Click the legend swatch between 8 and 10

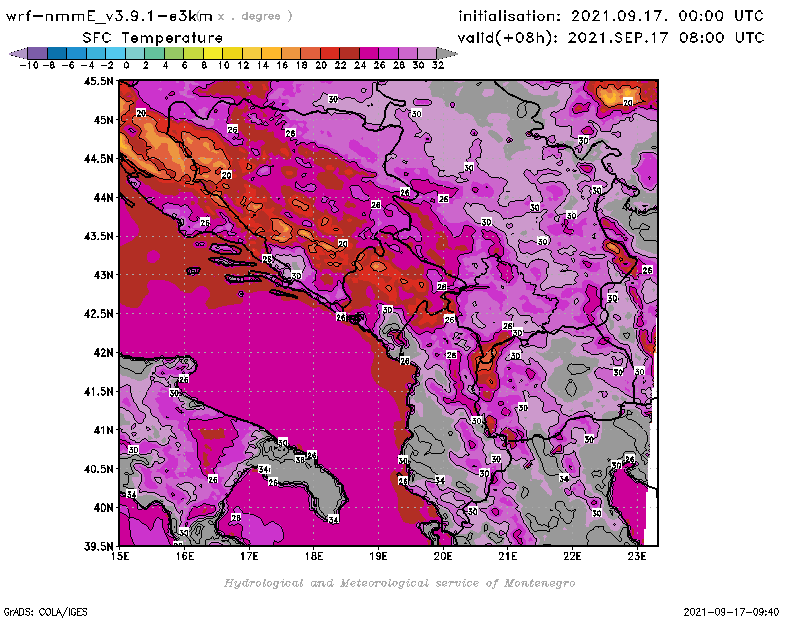213,53
